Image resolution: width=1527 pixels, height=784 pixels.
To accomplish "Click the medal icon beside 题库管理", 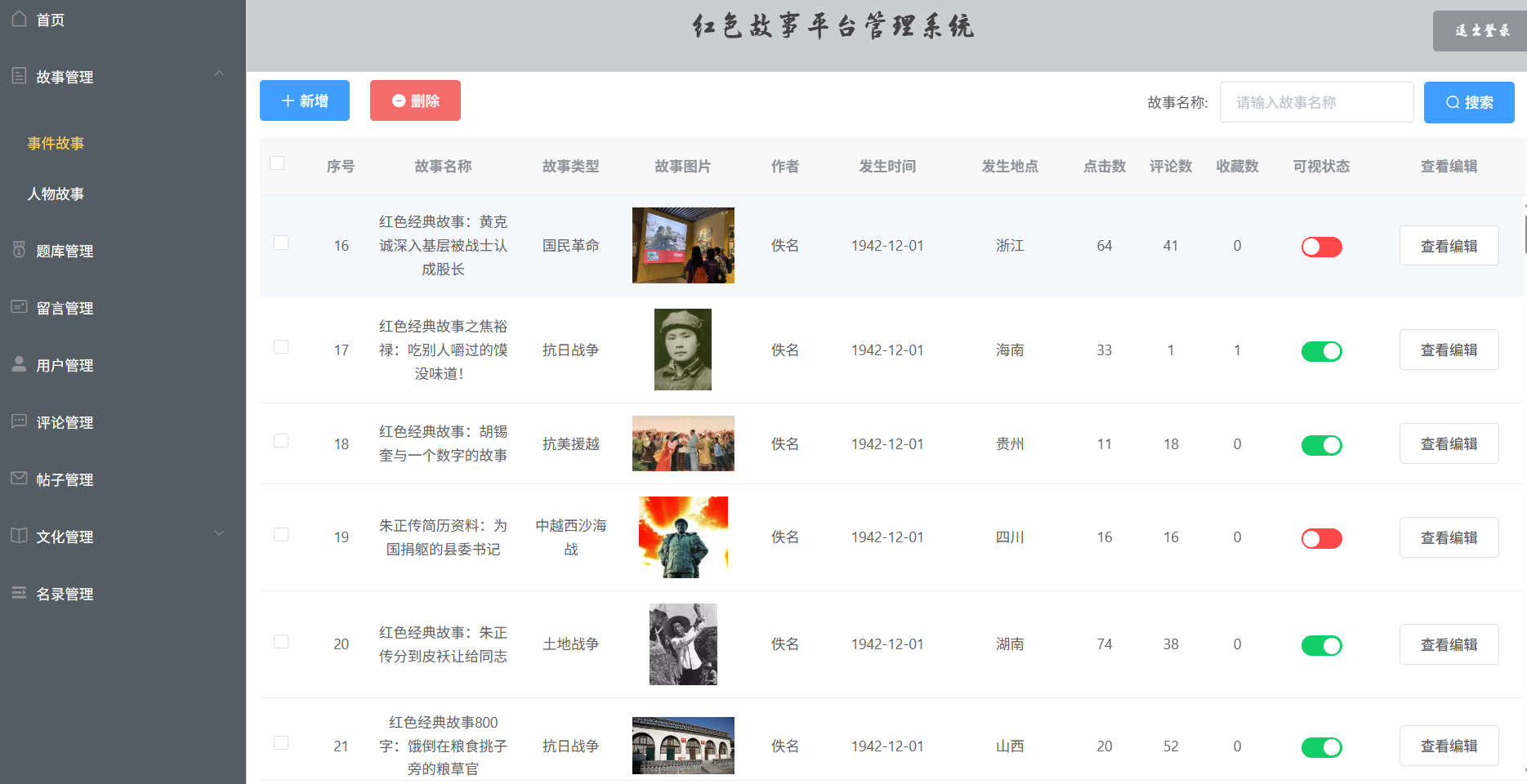I will (19, 250).
